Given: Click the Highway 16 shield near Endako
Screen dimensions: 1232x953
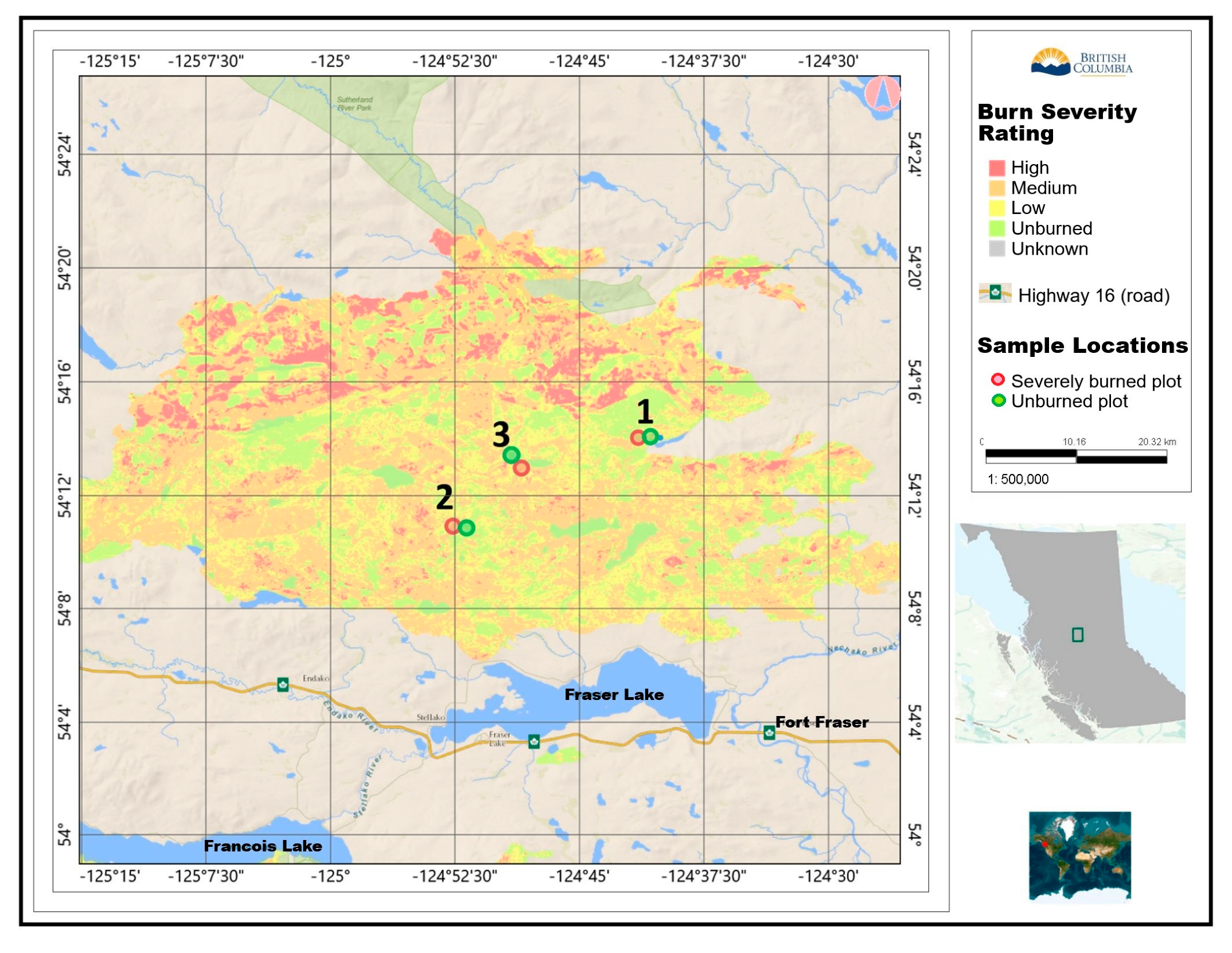Looking at the screenshot, I should tap(283, 684).
